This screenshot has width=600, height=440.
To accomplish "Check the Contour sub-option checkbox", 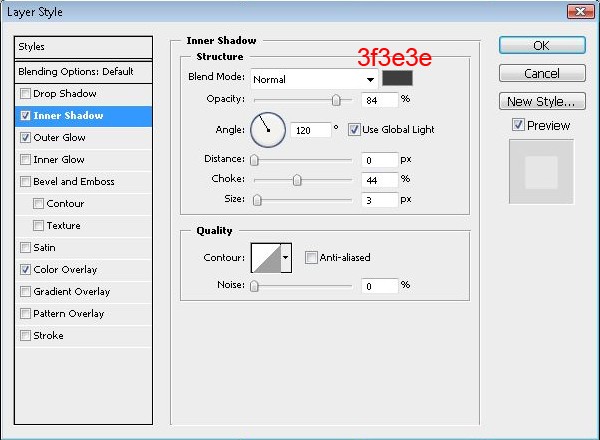I will tap(38, 204).
